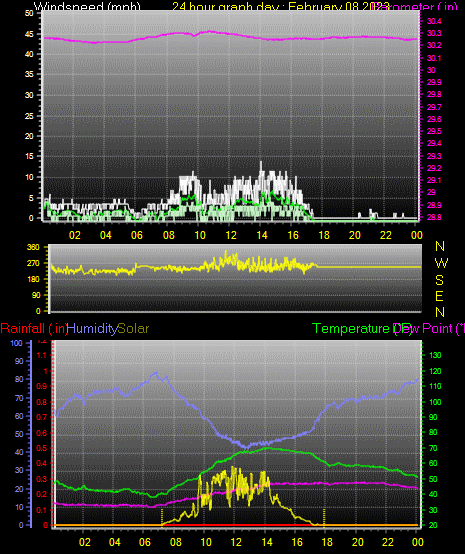Click the 360 degree tick on direction axis
Viewport: 465px width, 554px height.
click(34, 247)
